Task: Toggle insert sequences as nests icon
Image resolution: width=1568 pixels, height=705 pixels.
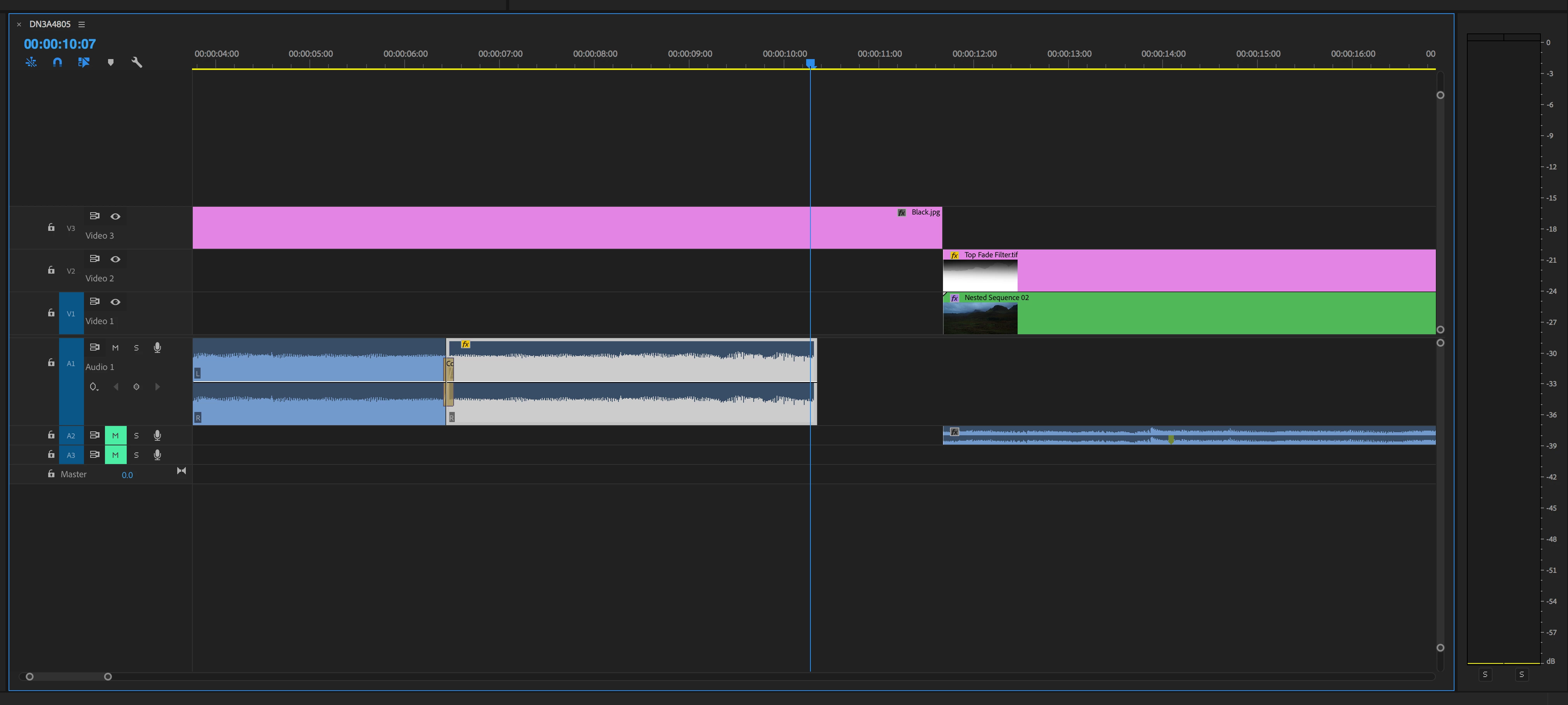Action: (x=31, y=62)
